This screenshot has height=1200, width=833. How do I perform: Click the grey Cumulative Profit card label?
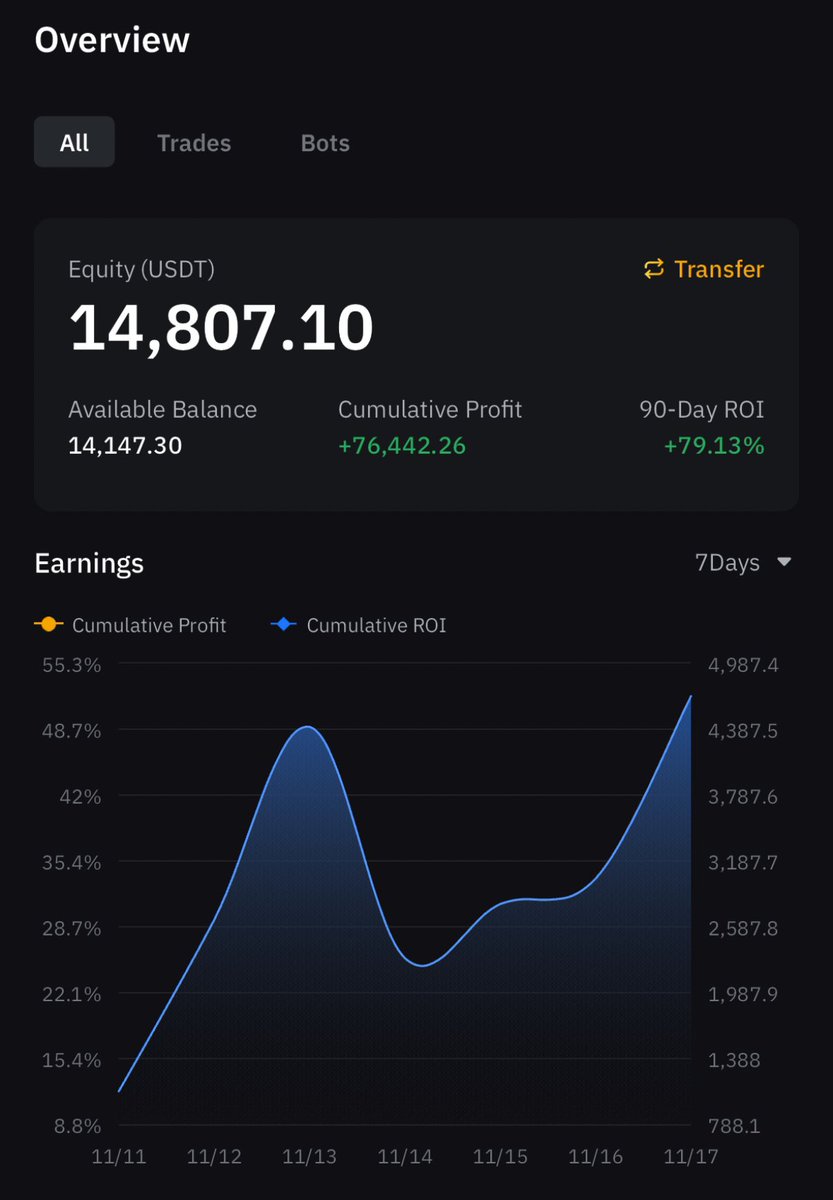(430, 410)
